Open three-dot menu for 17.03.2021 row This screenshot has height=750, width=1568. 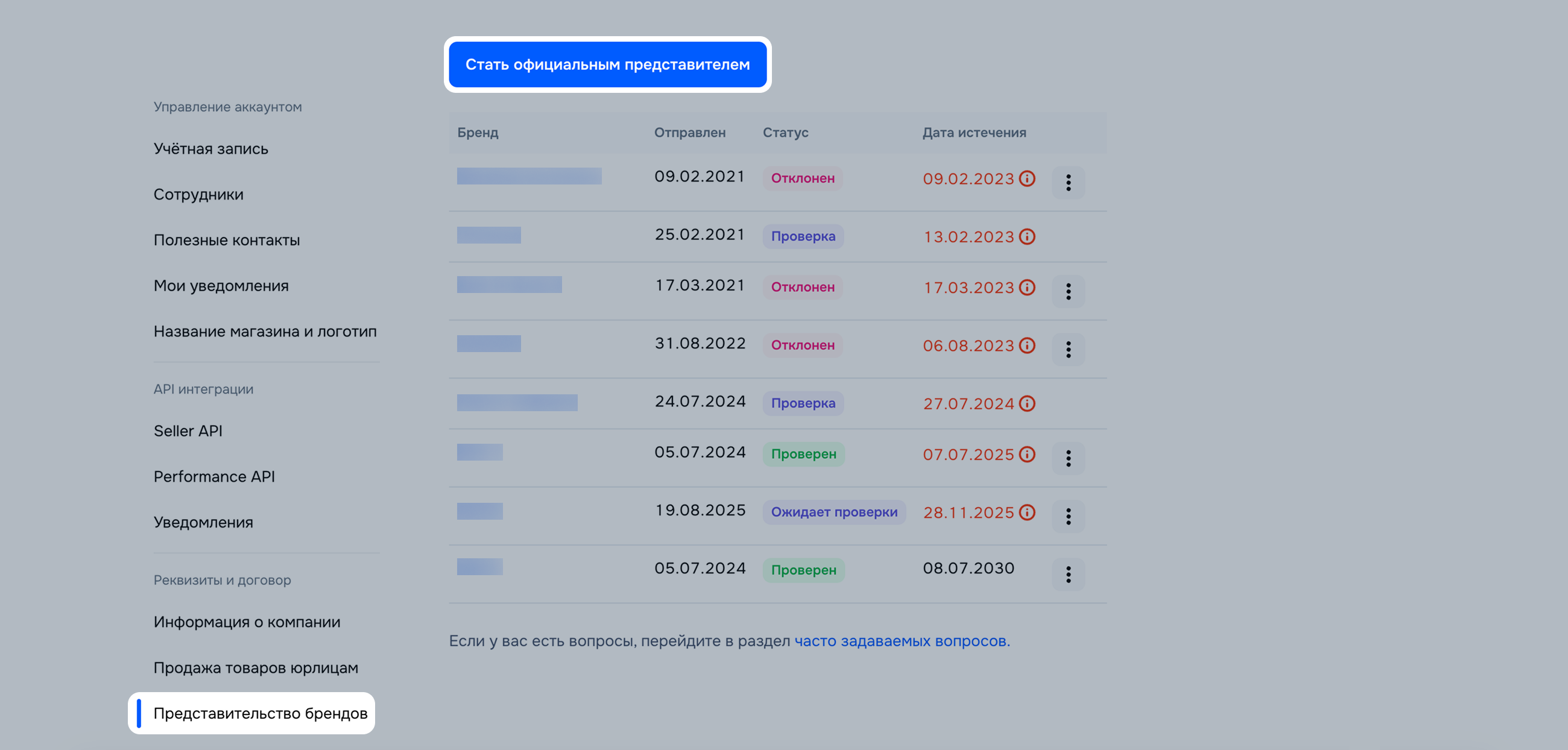[1068, 291]
